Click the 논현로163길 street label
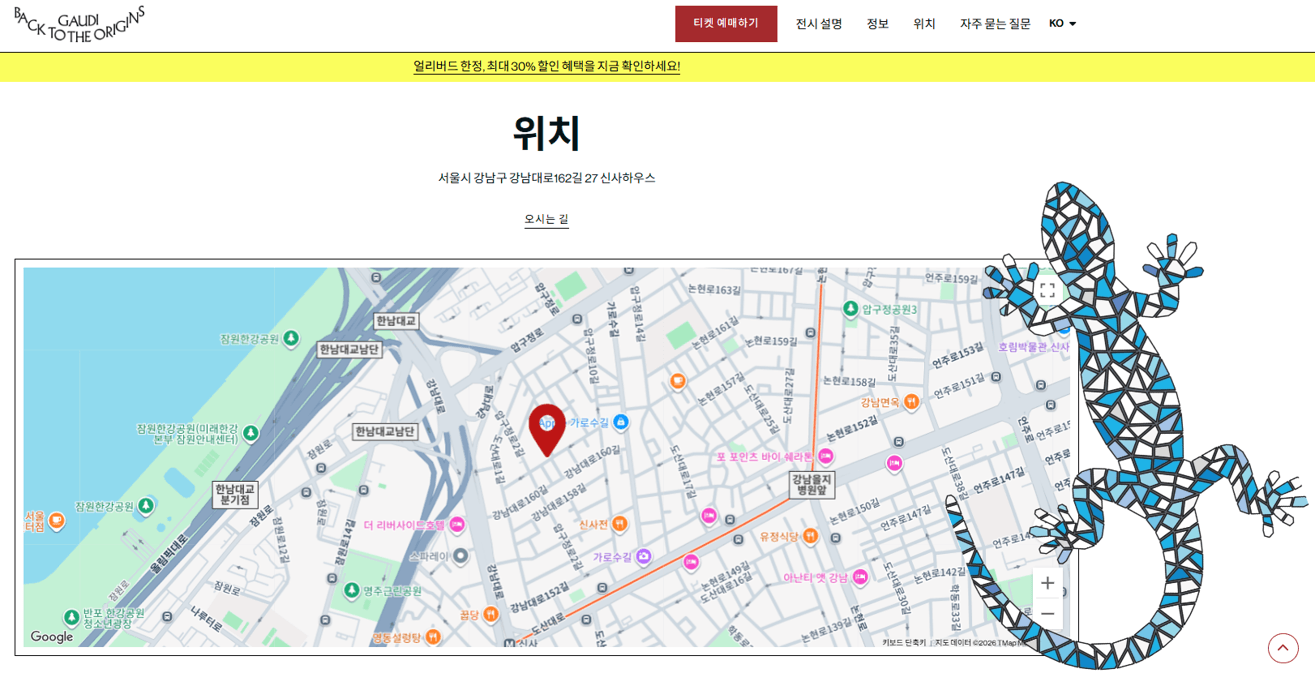This screenshot has height=686, width=1315. tap(714, 290)
